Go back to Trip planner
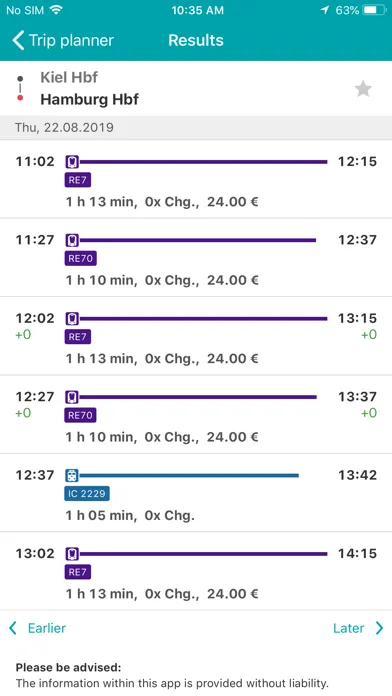This screenshot has height=696, width=392. [63, 40]
